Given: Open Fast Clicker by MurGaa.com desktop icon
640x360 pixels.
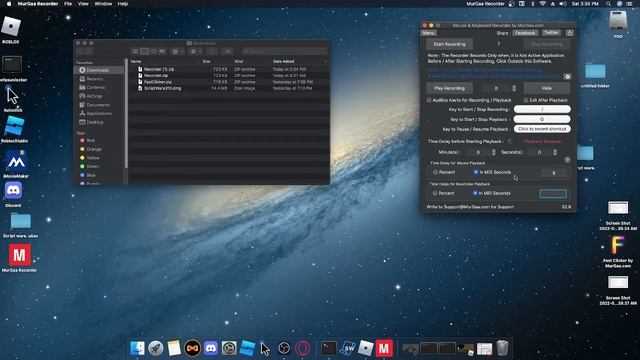Looking at the screenshot, I should [x=618, y=246].
